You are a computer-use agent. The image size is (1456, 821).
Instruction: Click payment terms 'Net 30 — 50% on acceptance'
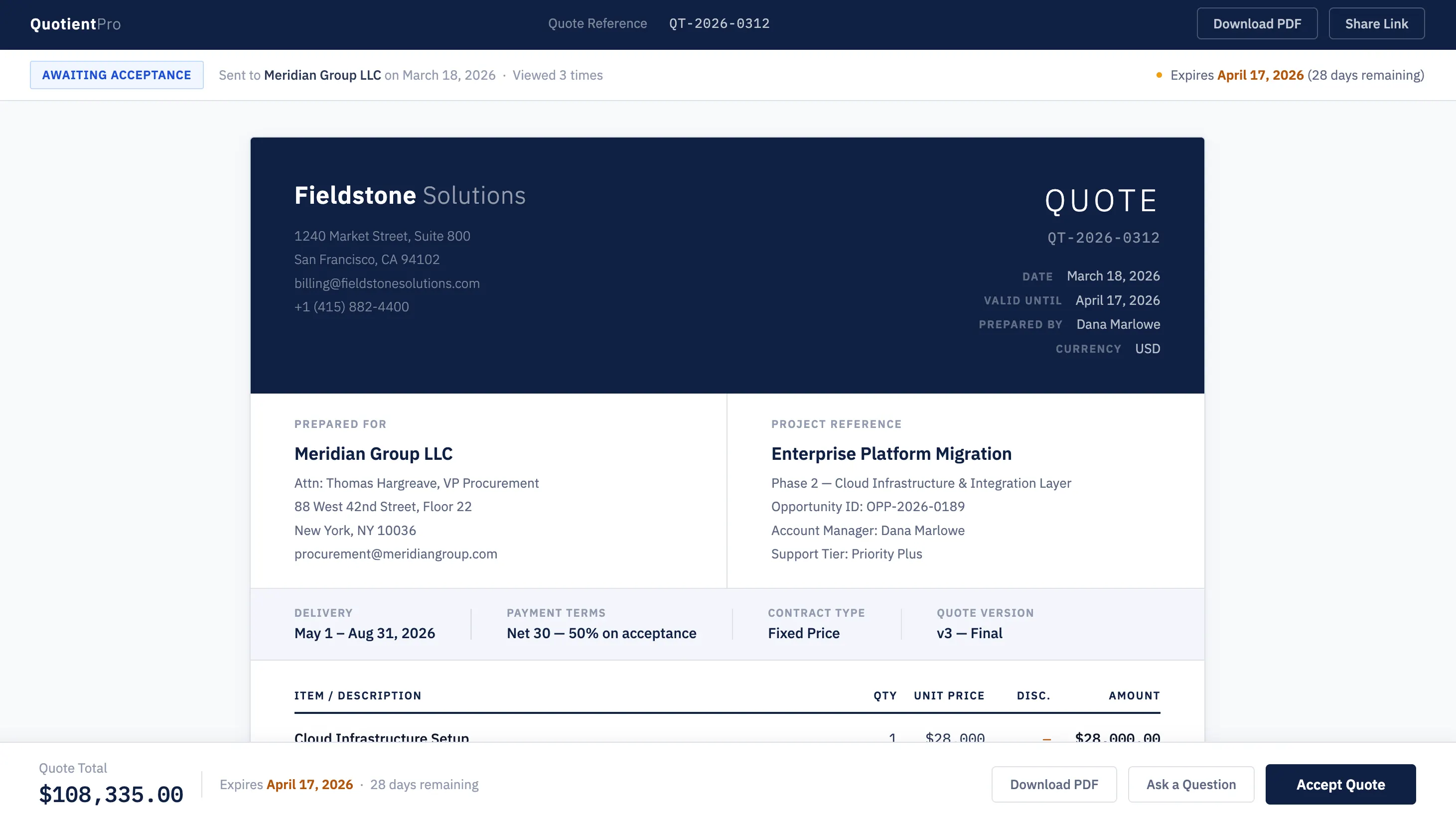click(601, 633)
